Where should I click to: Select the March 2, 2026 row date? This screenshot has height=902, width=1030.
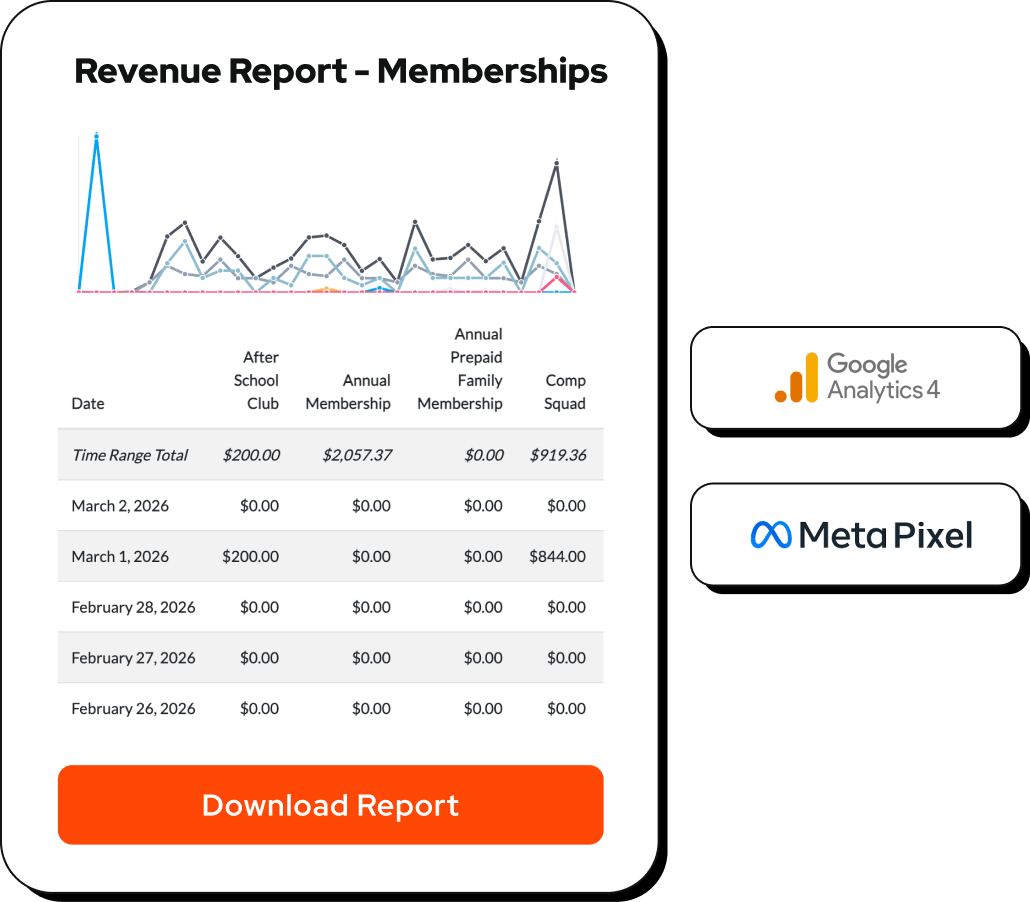120,505
